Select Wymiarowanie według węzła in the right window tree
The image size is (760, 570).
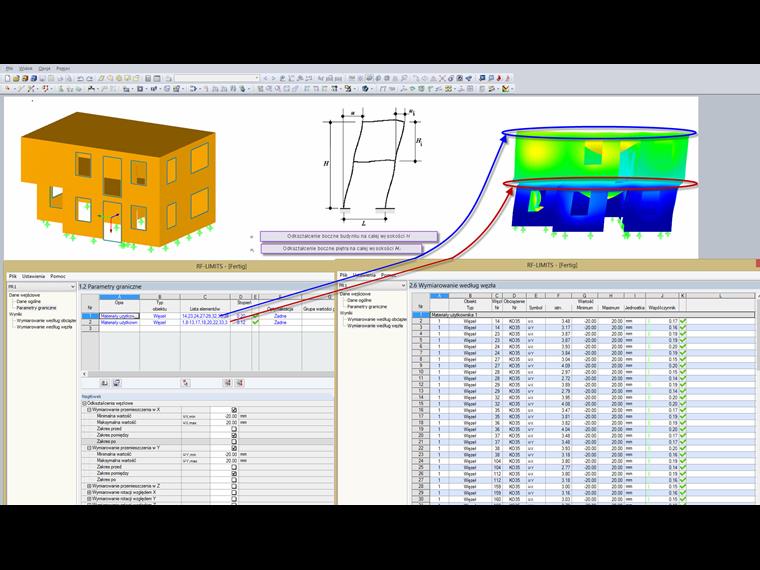pyautogui.click(x=375, y=326)
